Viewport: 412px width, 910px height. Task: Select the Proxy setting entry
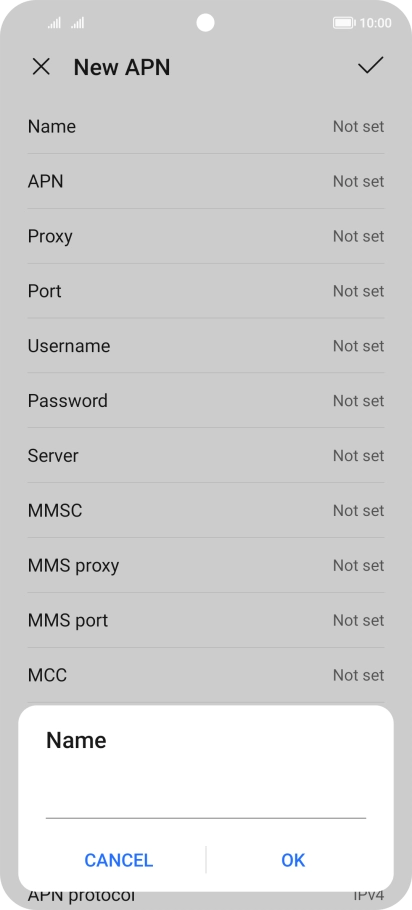(206, 236)
